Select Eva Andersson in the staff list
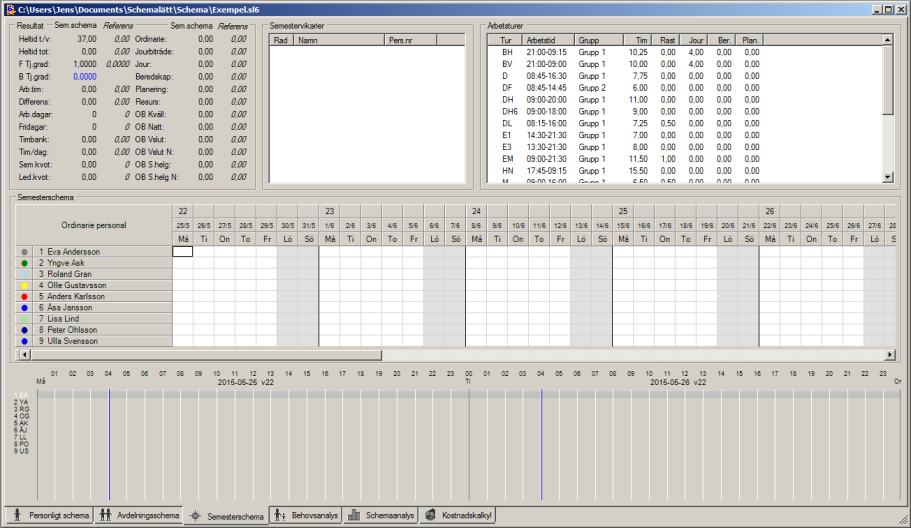Image resolution: width=911 pixels, height=528 pixels. click(x=102, y=252)
